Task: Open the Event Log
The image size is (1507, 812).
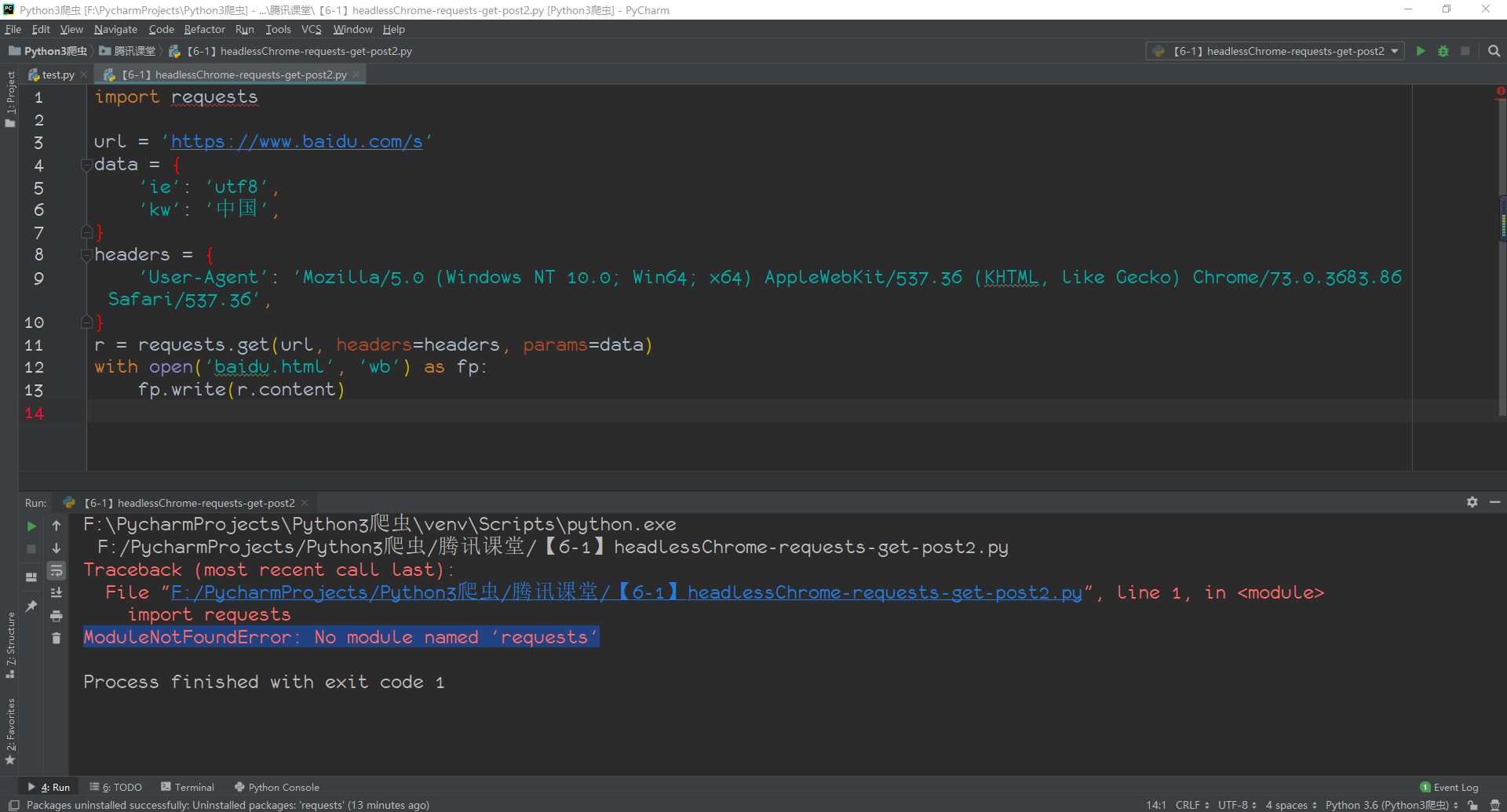Action: point(1449,787)
